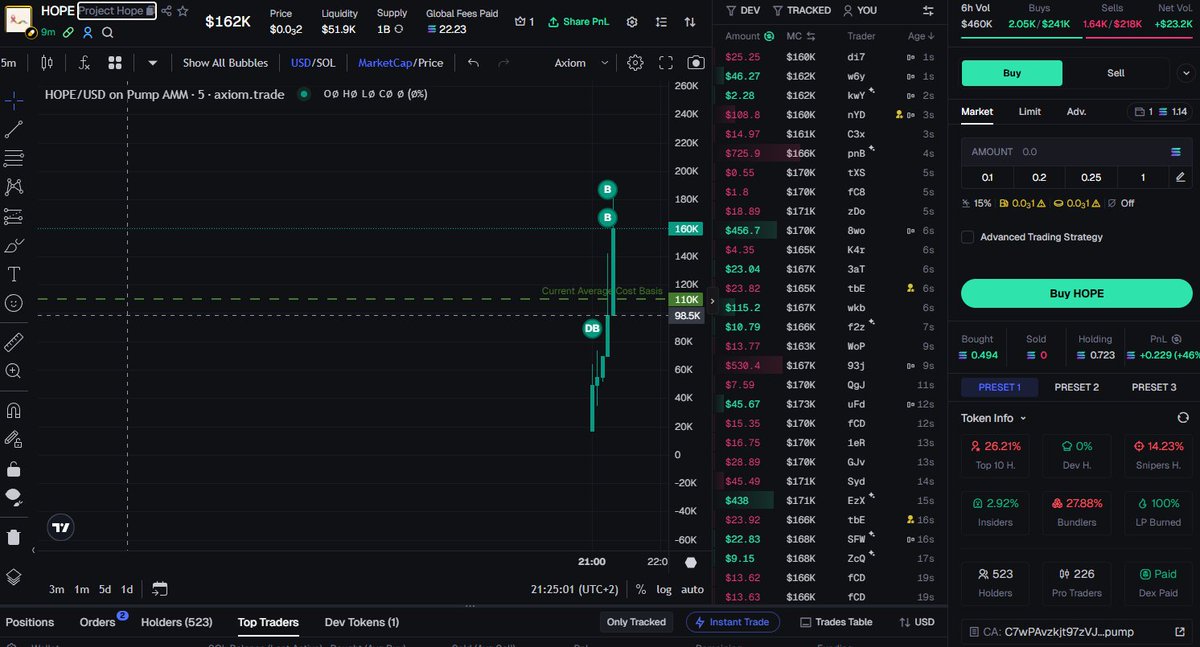Screen dimensions: 1200x647
Task: Select the ruler measure tool
Action: pos(14,342)
